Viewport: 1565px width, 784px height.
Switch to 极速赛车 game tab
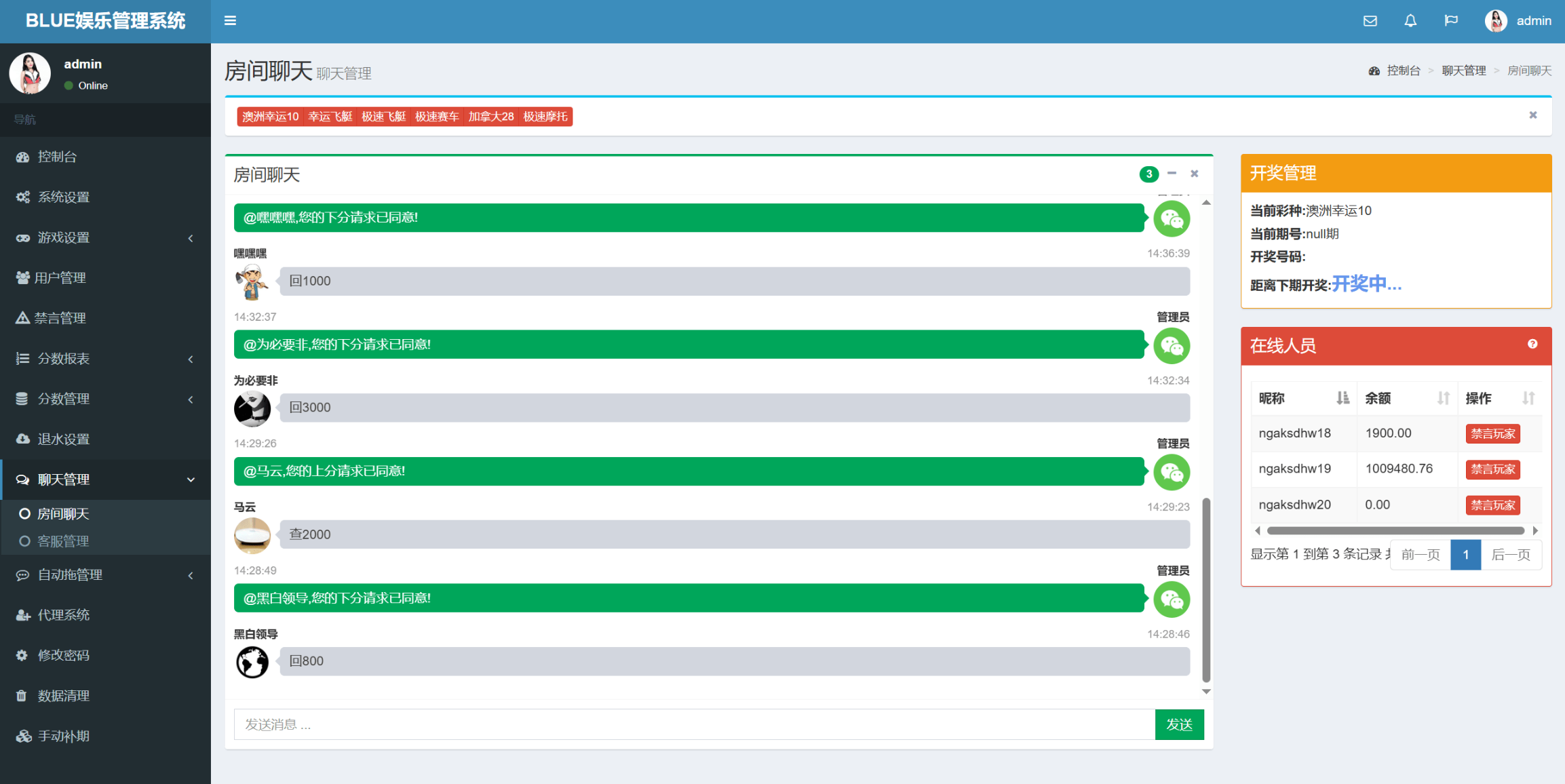coord(437,117)
